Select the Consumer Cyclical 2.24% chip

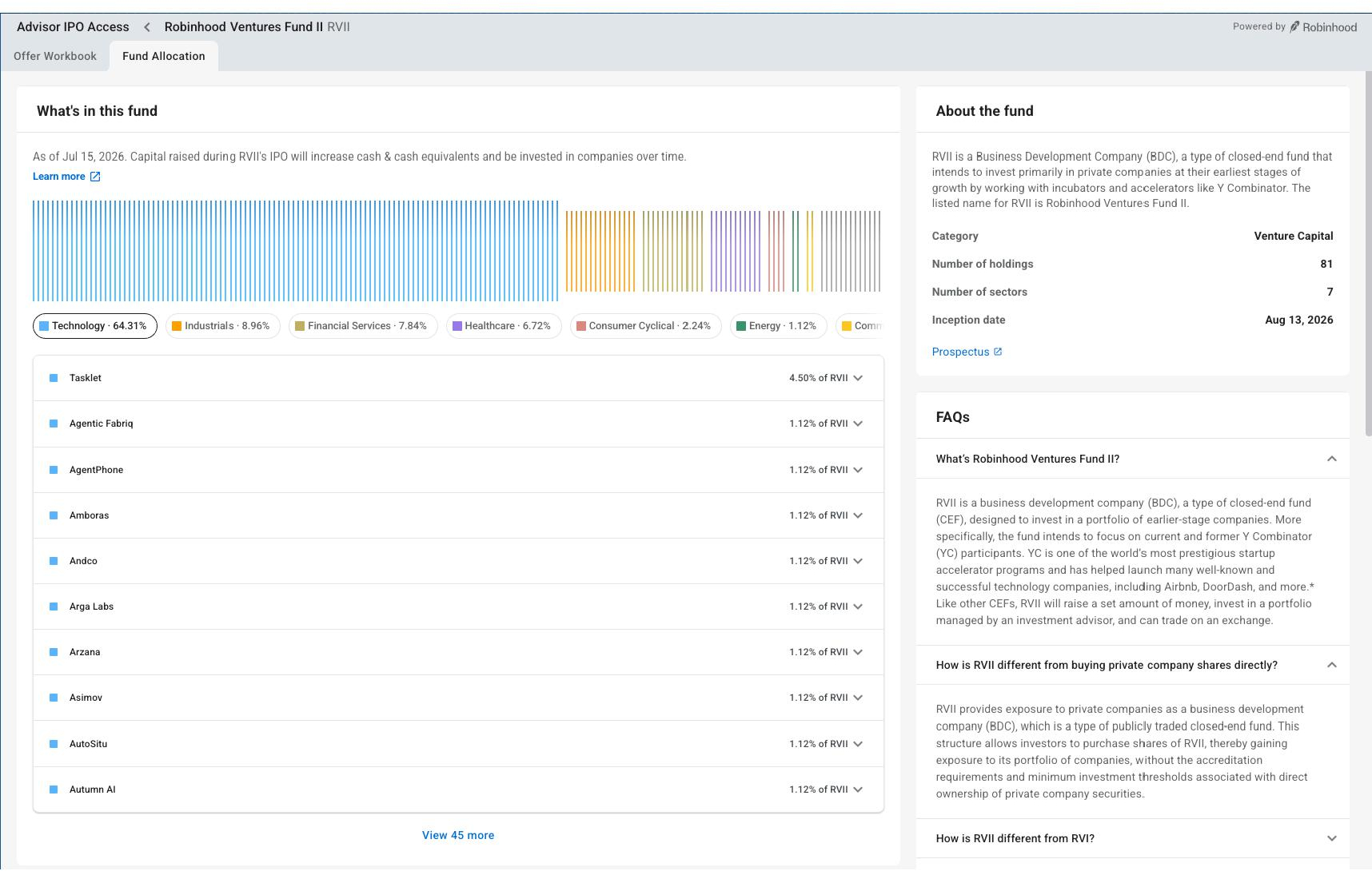tap(646, 326)
